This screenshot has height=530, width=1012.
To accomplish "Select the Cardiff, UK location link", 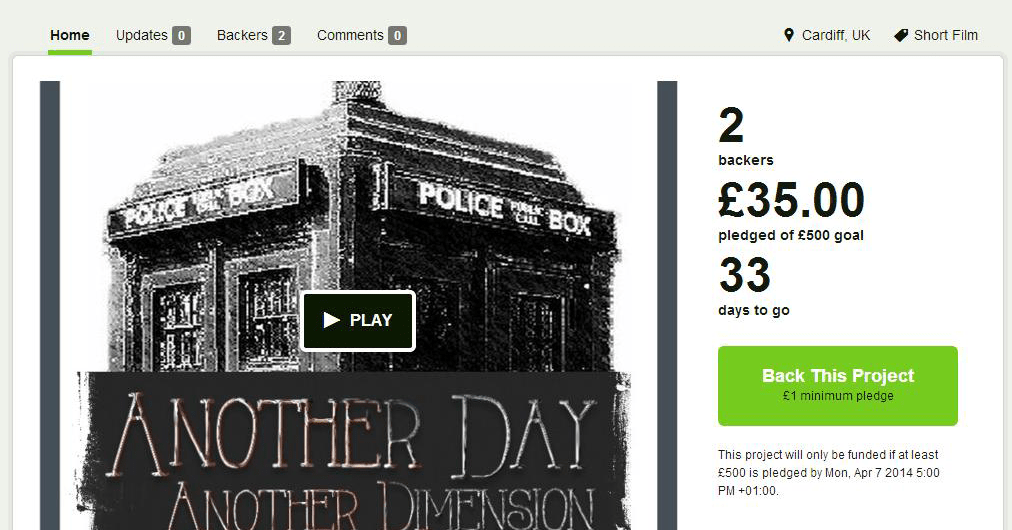I will tap(836, 36).
